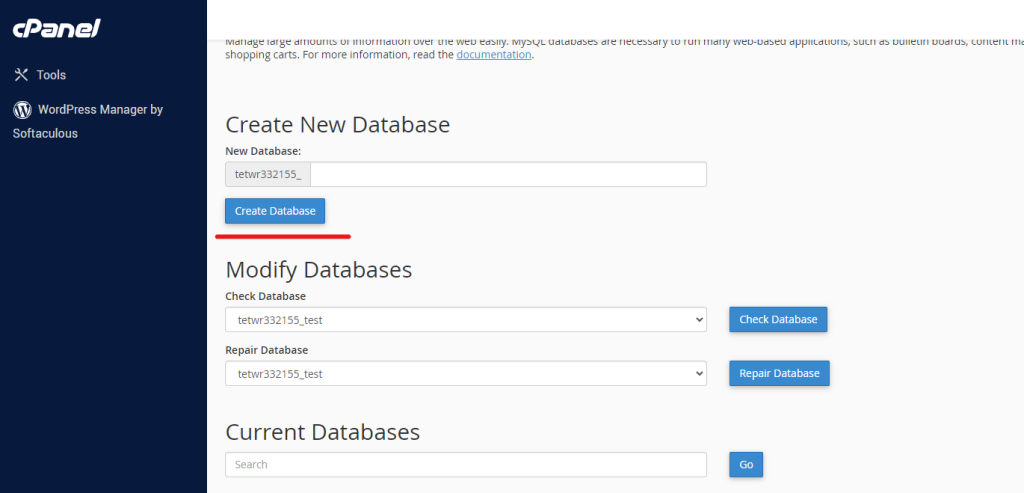1024x493 pixels.
Task: Click the 'New Database:' field label
Action: coord(263,151)
